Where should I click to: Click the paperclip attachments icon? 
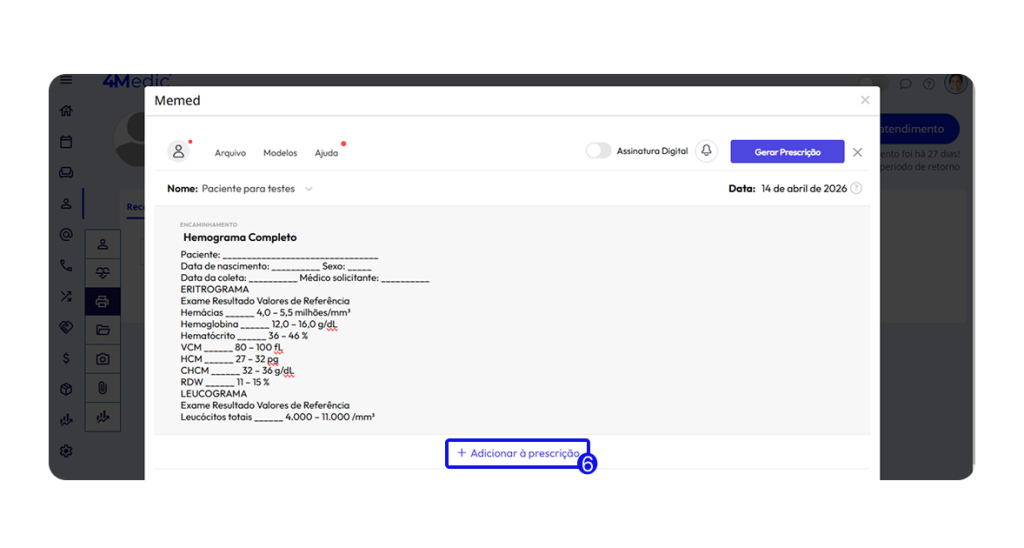pyautogui.click(x=102, y=387)
